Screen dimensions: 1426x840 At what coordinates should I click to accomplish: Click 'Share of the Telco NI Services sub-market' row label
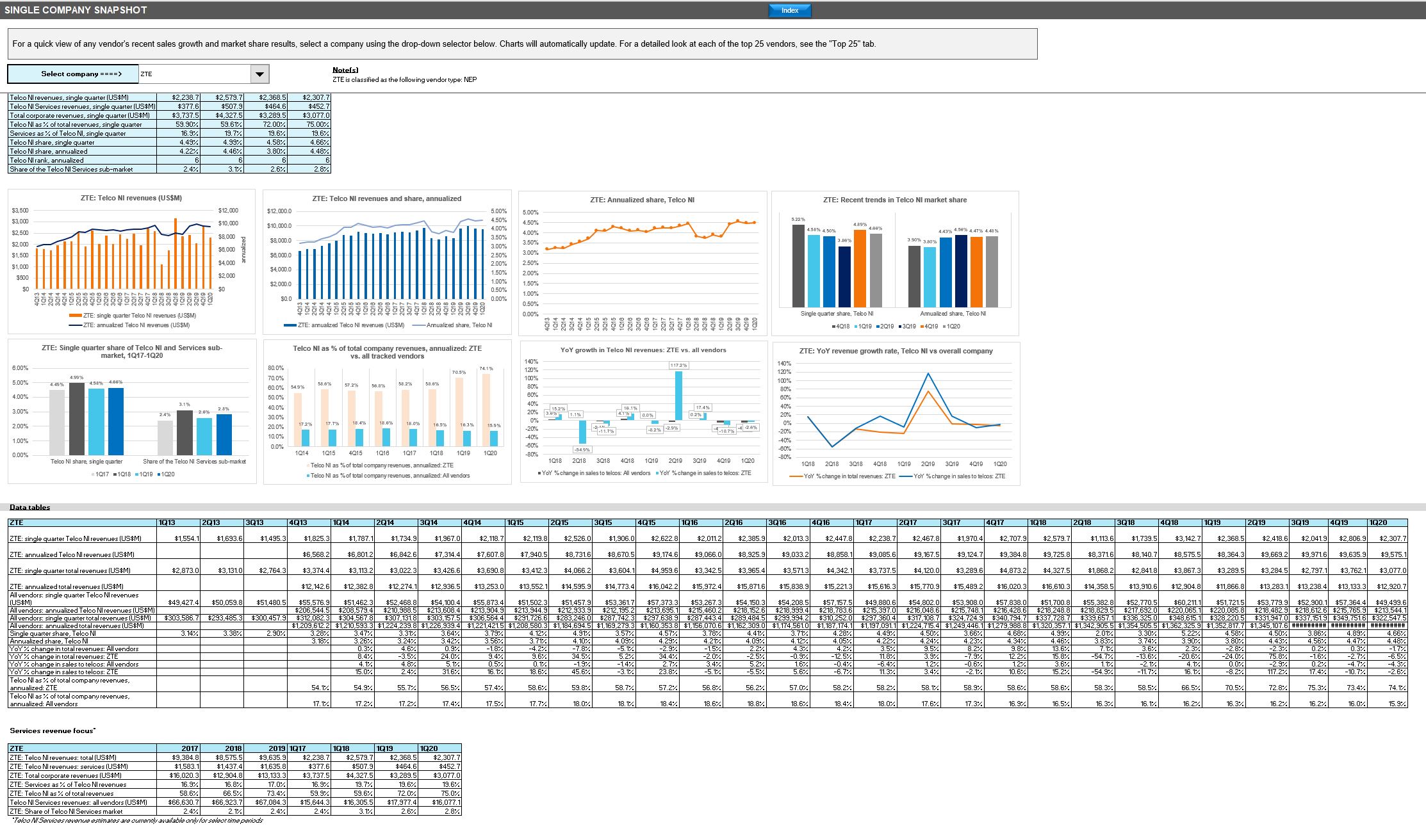82,169
